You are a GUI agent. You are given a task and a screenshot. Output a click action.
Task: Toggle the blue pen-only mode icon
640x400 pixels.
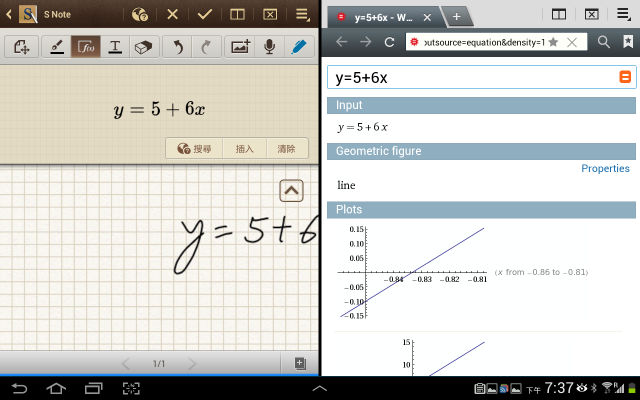[299, 47]
